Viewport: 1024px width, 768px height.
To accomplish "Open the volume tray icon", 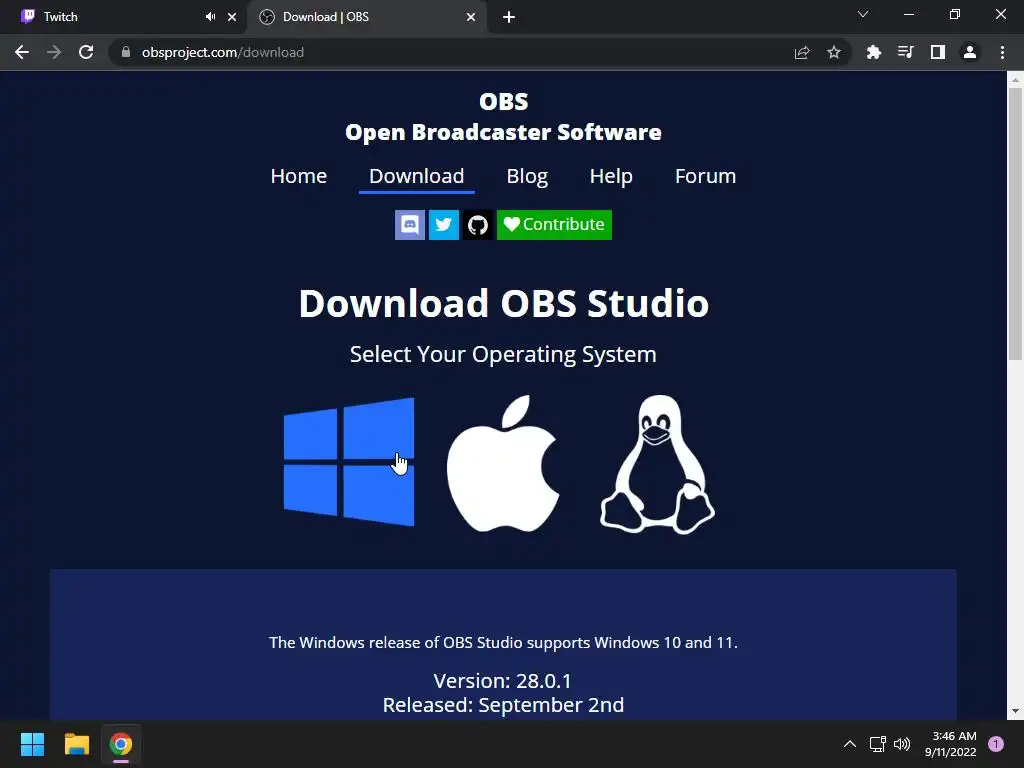I will click(x=902, y=744).
